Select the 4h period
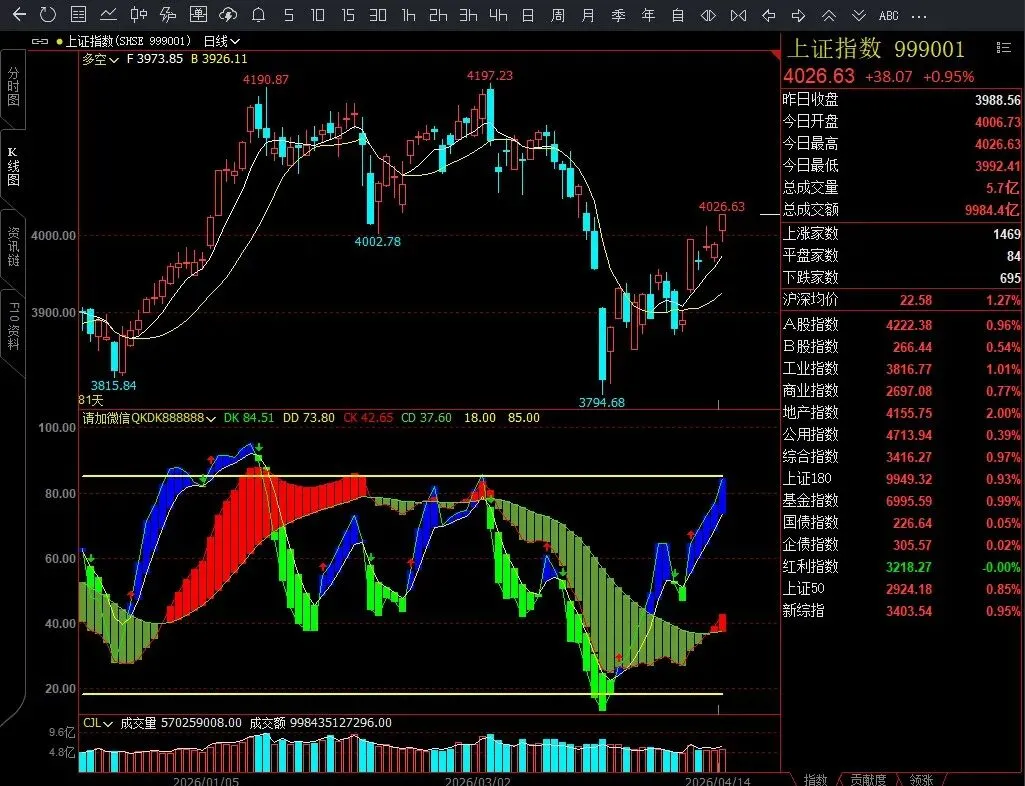 point(498,15)
